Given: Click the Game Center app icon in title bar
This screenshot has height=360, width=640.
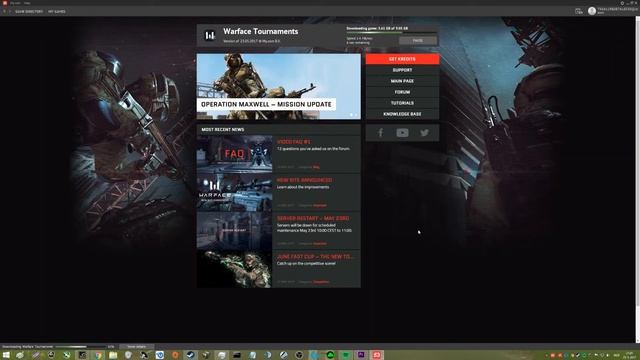Looking at the screenshot, I should (4, 3).
